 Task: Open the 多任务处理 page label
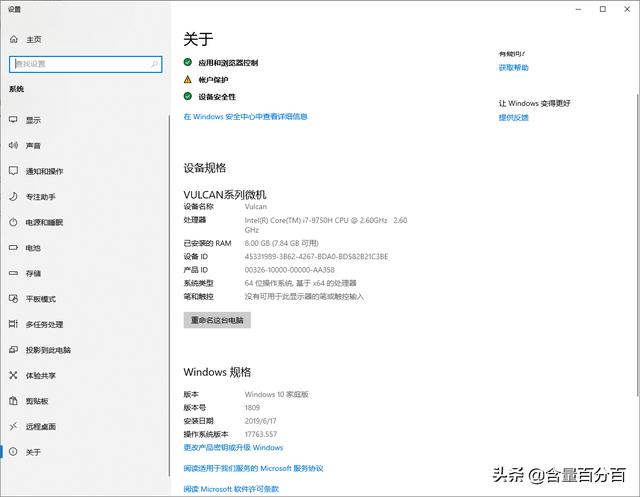[x=44, y=324]
